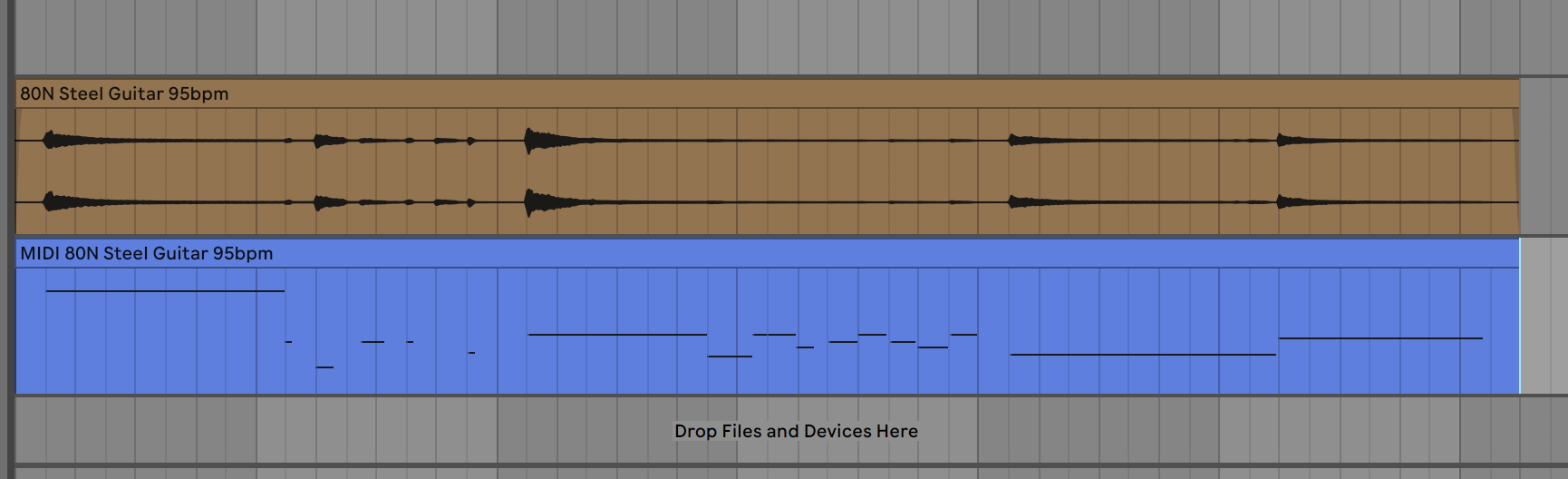Viewport: 1568px width, 479px height.
Task: Click empty gray area right of audio clip
Action: [x=1543, y=156]
